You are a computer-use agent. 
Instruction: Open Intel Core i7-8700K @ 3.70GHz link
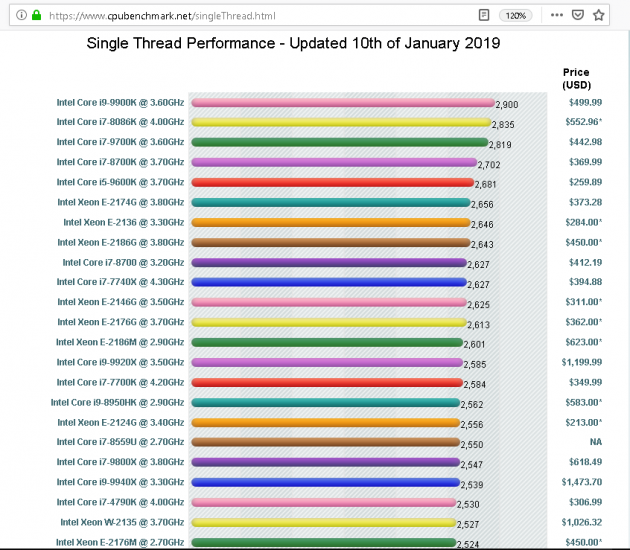tap(120, 162)
